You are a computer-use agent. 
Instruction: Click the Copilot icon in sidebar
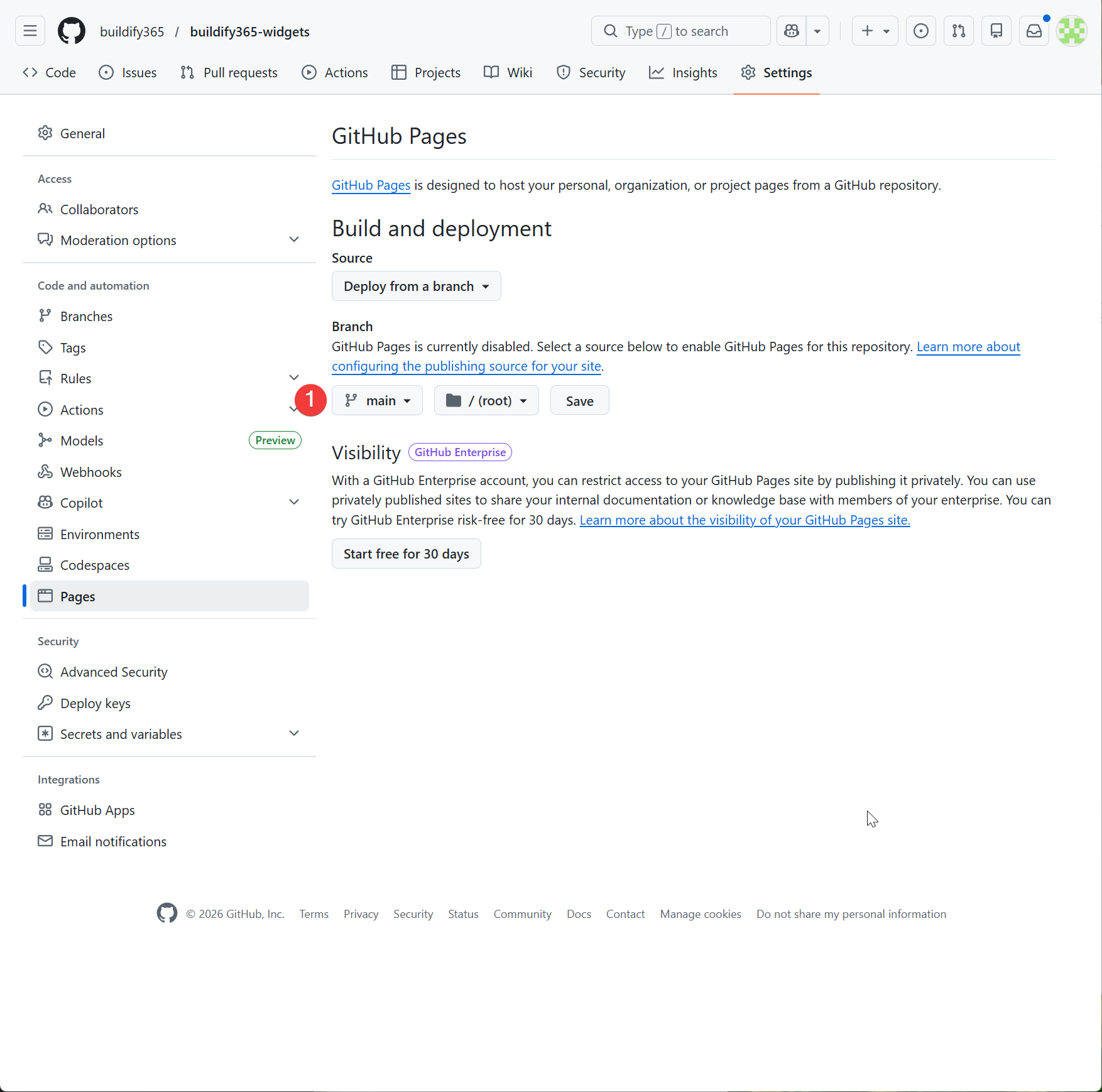pos(45,503)
